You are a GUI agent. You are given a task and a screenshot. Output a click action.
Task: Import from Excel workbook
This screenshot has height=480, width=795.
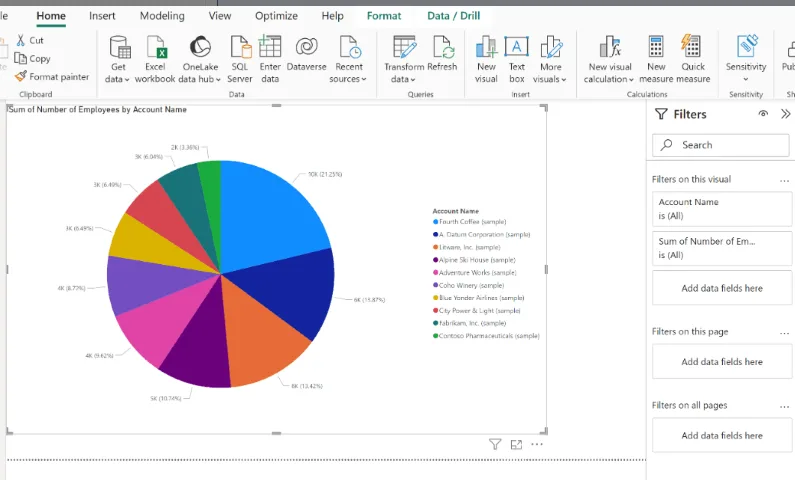pyautogui.click(x=155, y=59)
